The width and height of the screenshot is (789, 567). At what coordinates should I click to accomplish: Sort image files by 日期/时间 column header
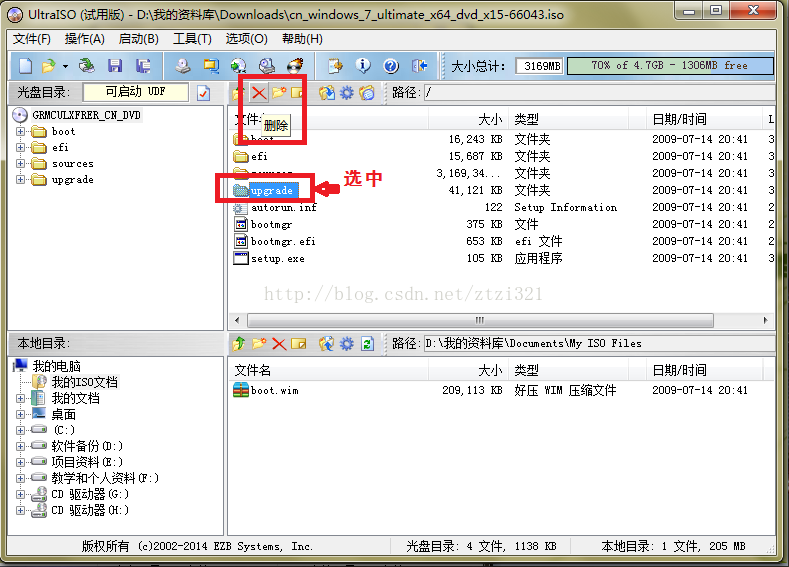click(704, 119)
